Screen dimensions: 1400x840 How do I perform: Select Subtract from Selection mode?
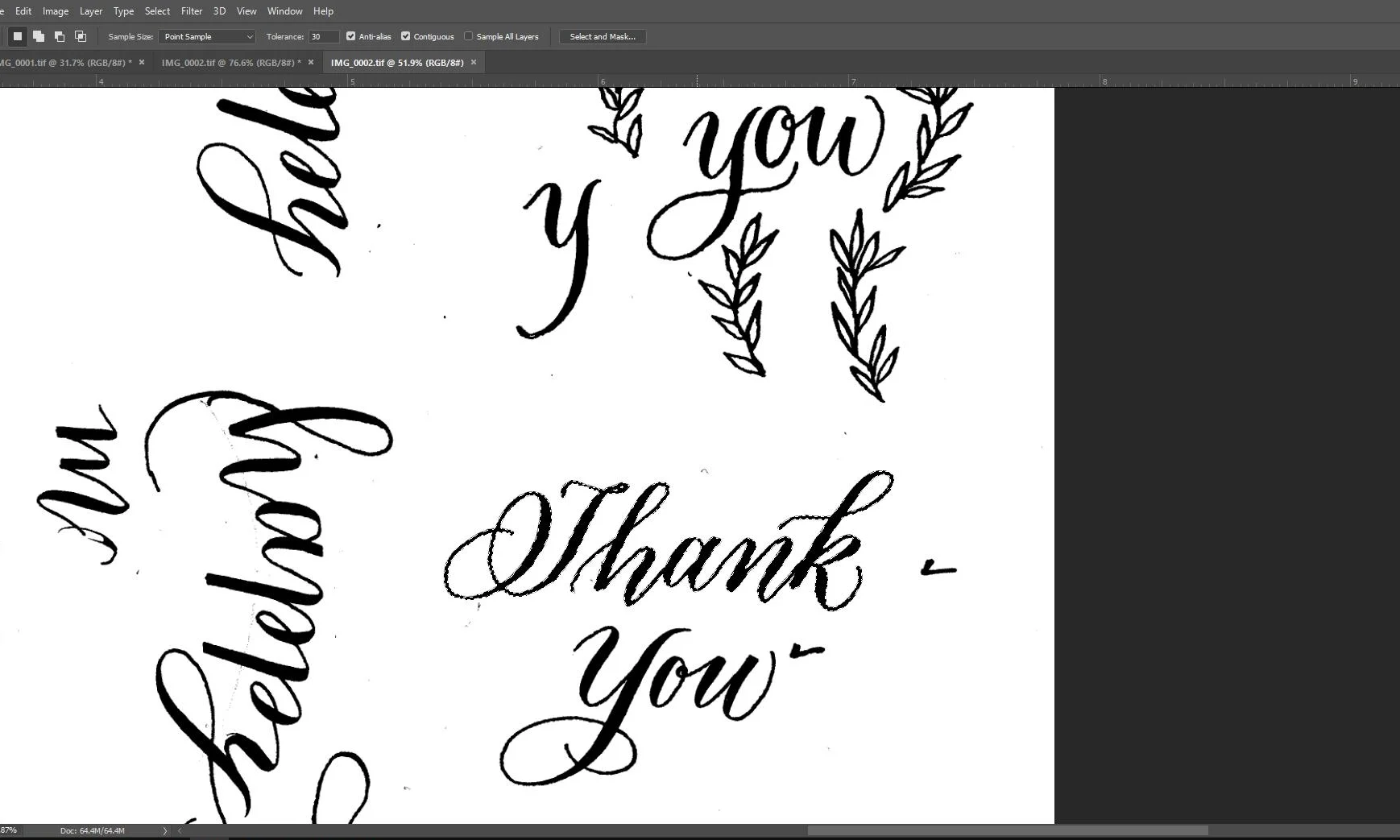tap(59, 36)
